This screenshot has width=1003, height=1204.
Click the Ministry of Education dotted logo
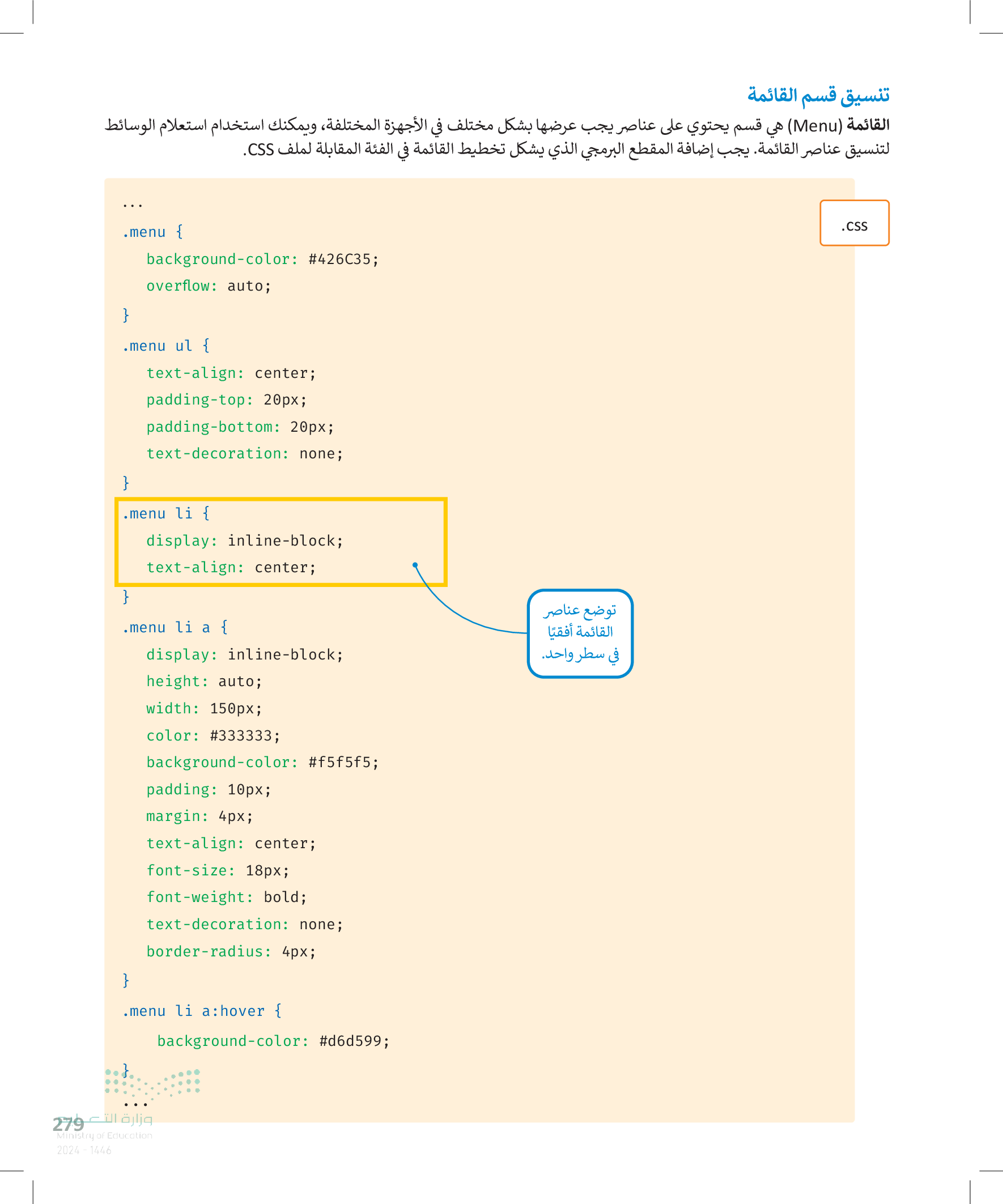pyautogui.click(x=152, y=1082)
